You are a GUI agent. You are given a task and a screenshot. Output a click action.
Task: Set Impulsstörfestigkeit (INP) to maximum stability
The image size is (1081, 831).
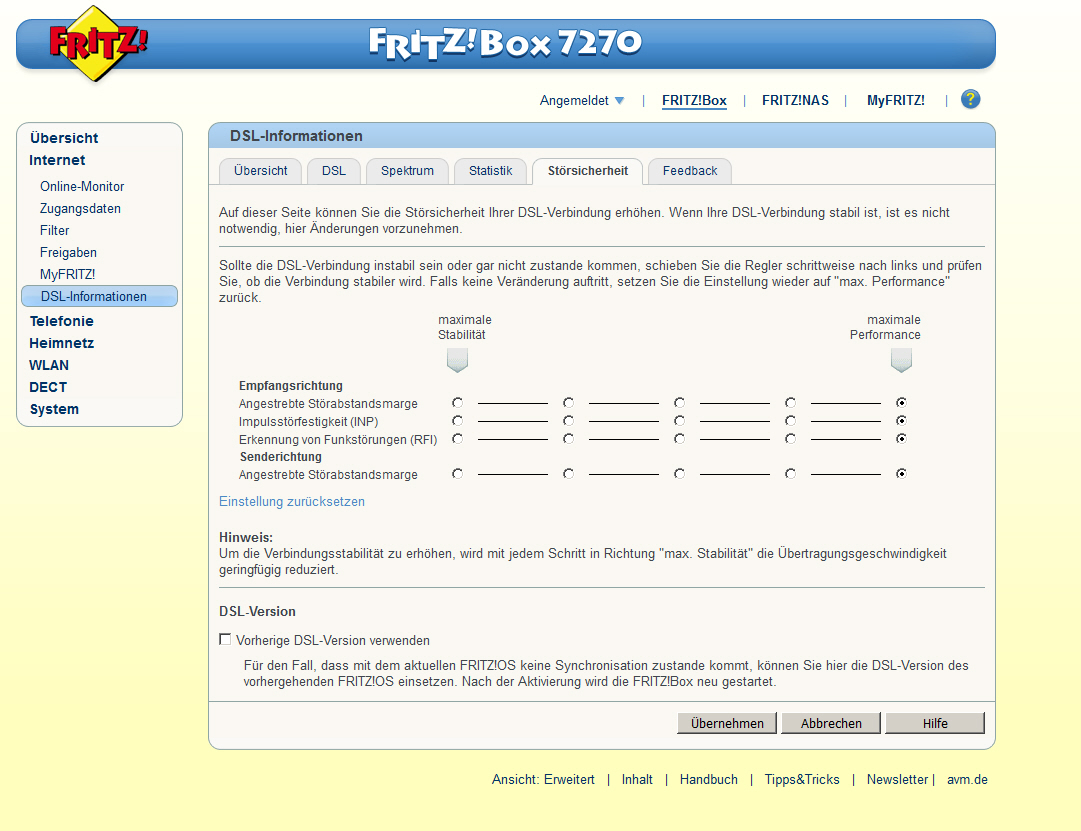tap(457, 421)
